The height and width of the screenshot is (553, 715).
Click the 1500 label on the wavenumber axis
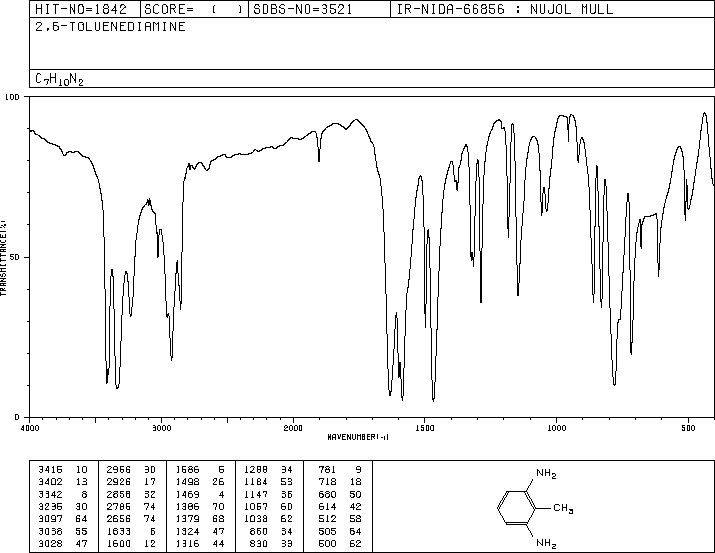425,428
